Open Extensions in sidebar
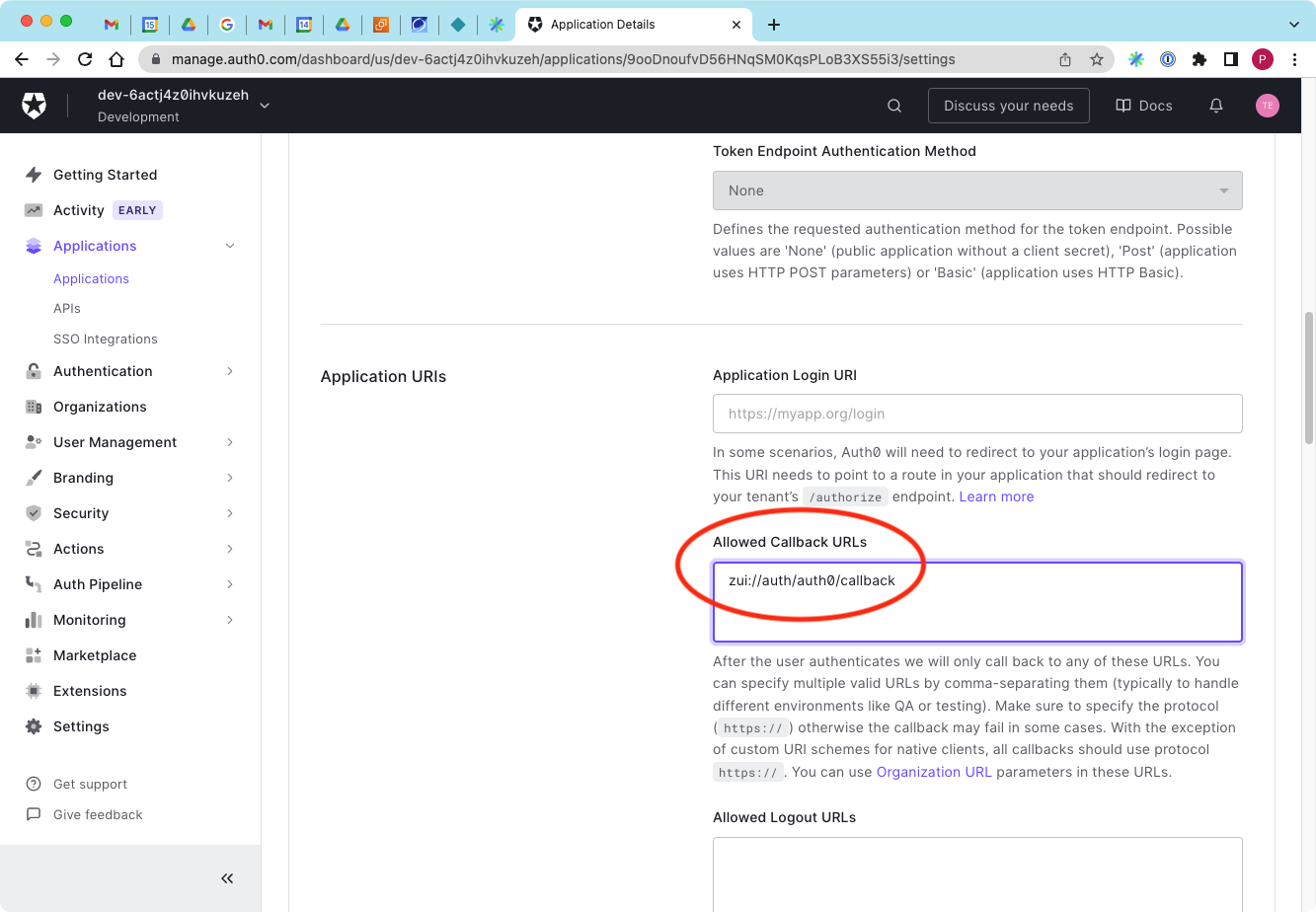 90,691
